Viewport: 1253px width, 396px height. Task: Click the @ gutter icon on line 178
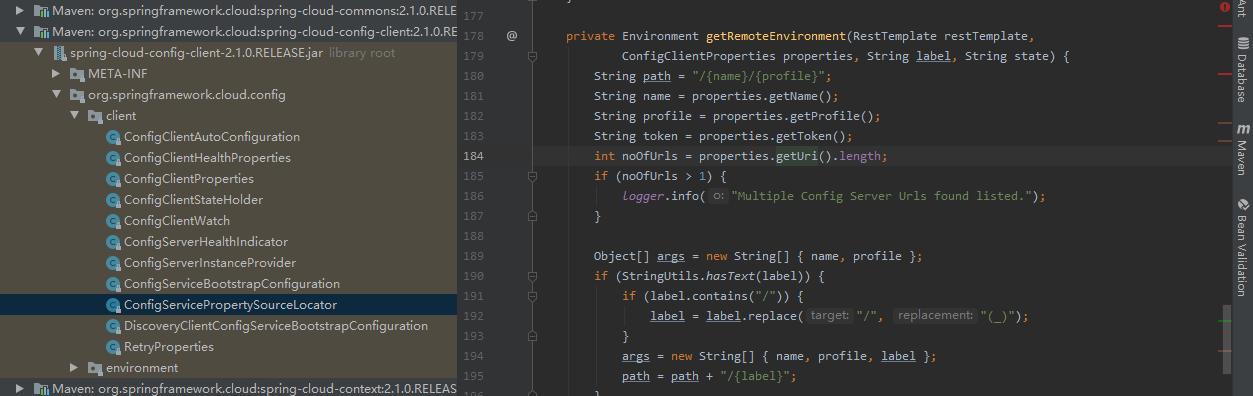coord(512,36)
